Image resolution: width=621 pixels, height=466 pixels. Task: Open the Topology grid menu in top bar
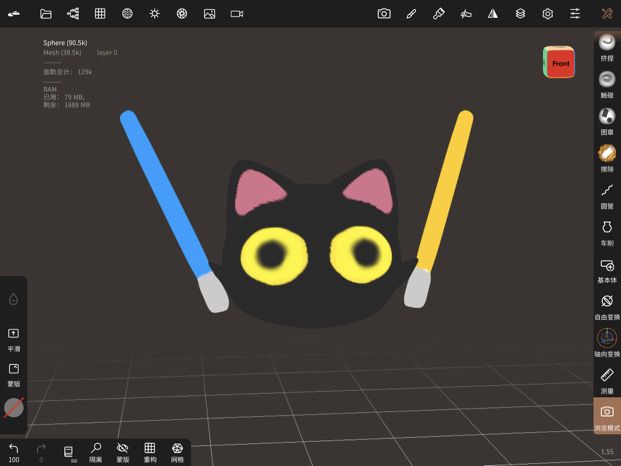coord(100,14)
